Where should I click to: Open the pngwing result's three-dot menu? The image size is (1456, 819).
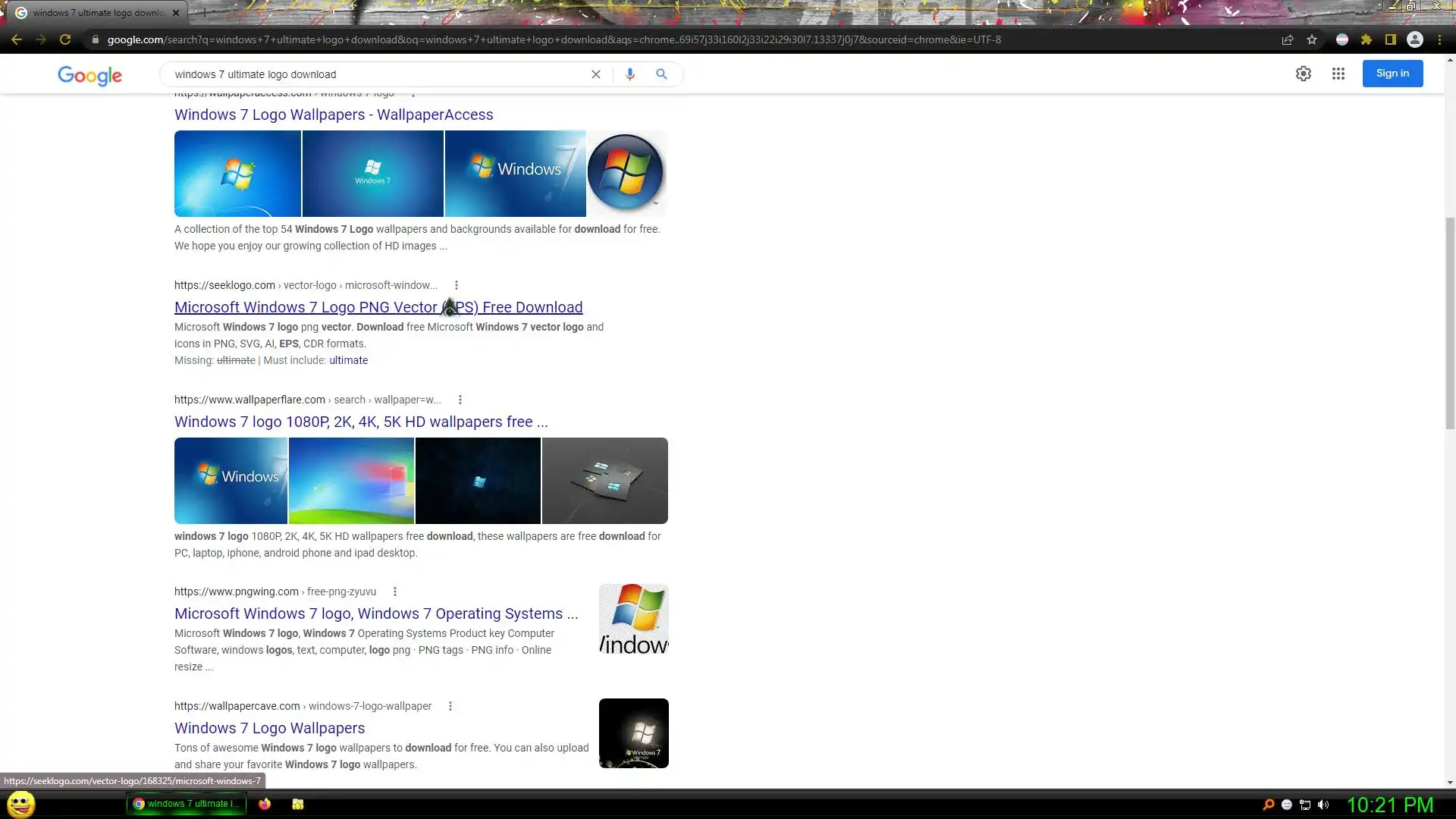[x=395, y=591]
